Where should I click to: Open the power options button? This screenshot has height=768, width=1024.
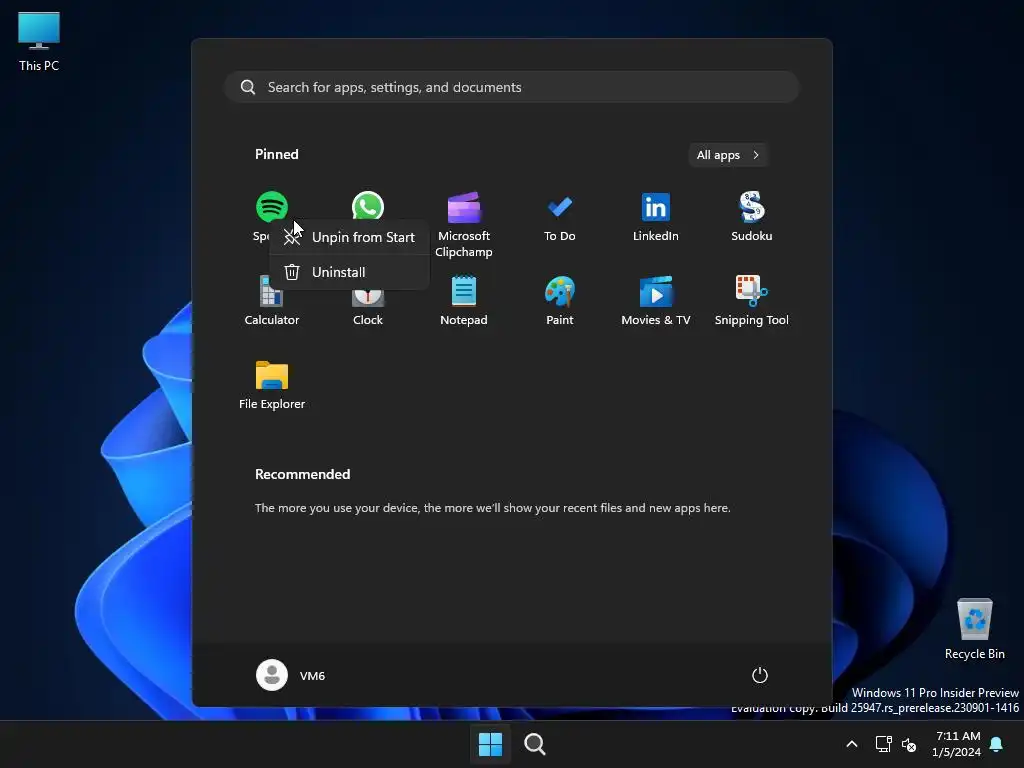[760, 675]
